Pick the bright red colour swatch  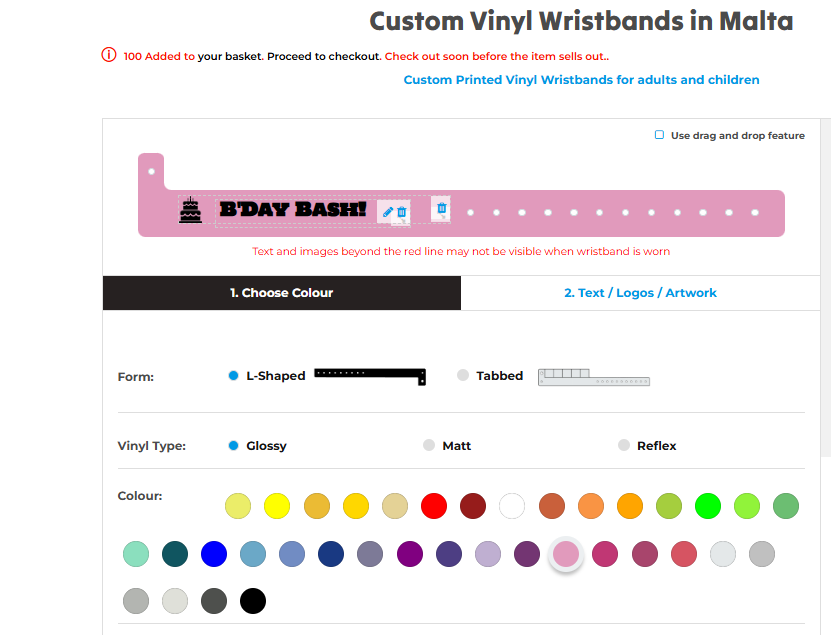coord(433,506)
